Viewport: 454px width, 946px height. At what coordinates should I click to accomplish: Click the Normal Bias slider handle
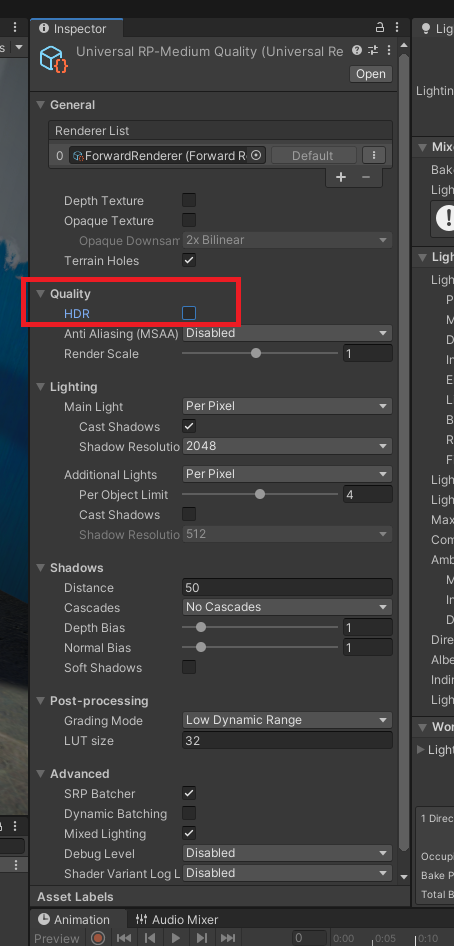click(201, 647)
